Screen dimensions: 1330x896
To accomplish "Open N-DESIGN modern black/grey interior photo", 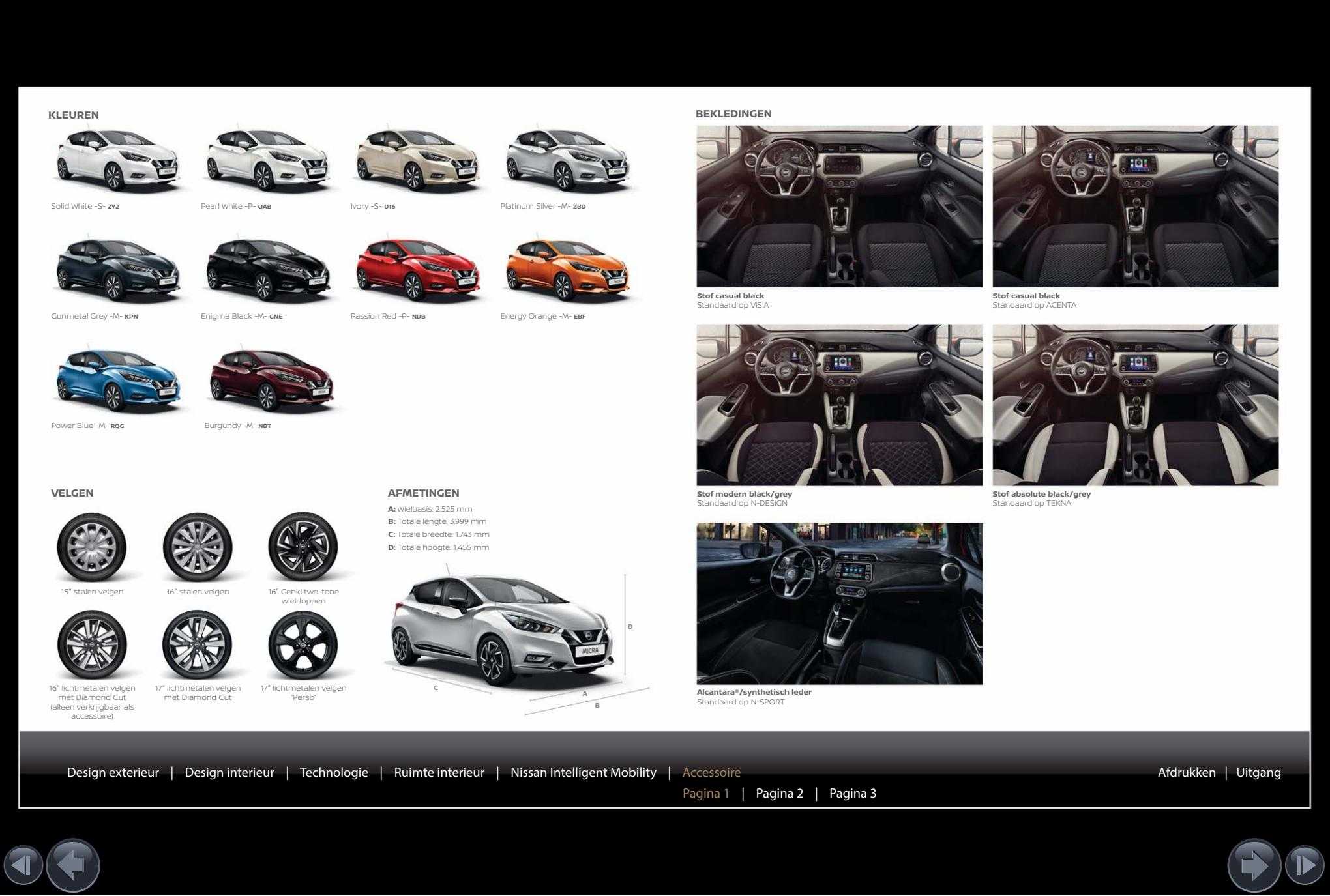I will pos(839,405).
